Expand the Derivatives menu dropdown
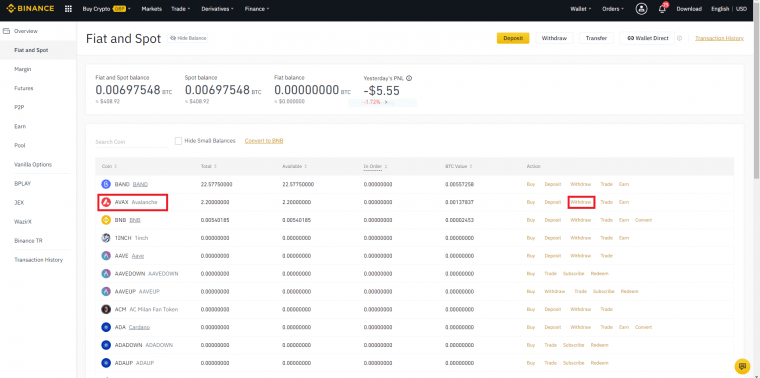 (x=217, y=9)
